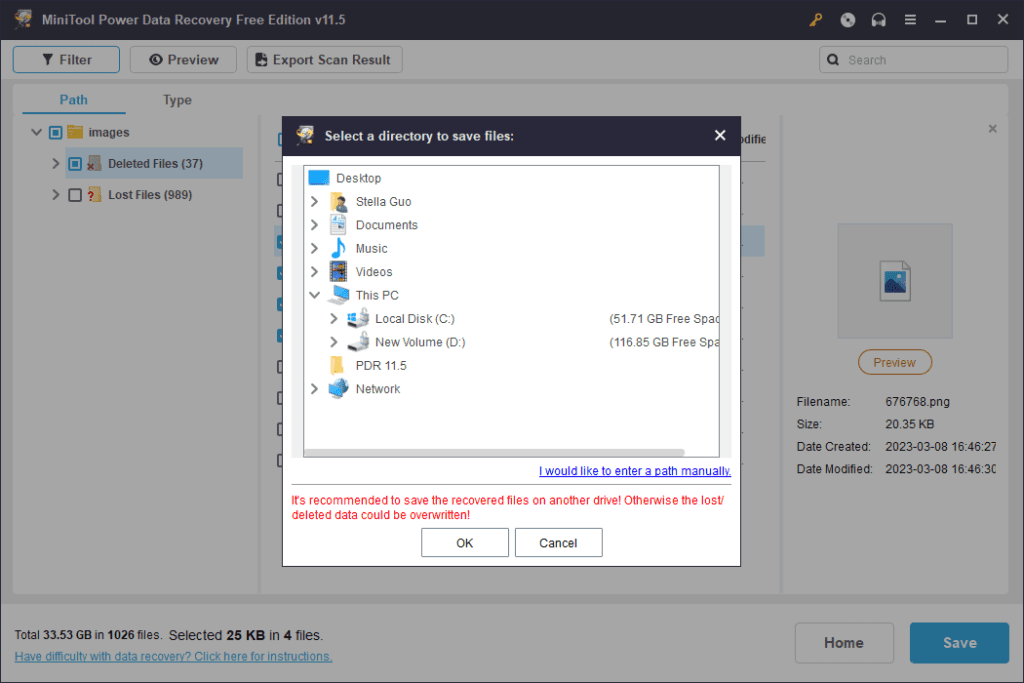Click Export Scan Result
Screen dimensions: 1024x683
click(325, 59)
